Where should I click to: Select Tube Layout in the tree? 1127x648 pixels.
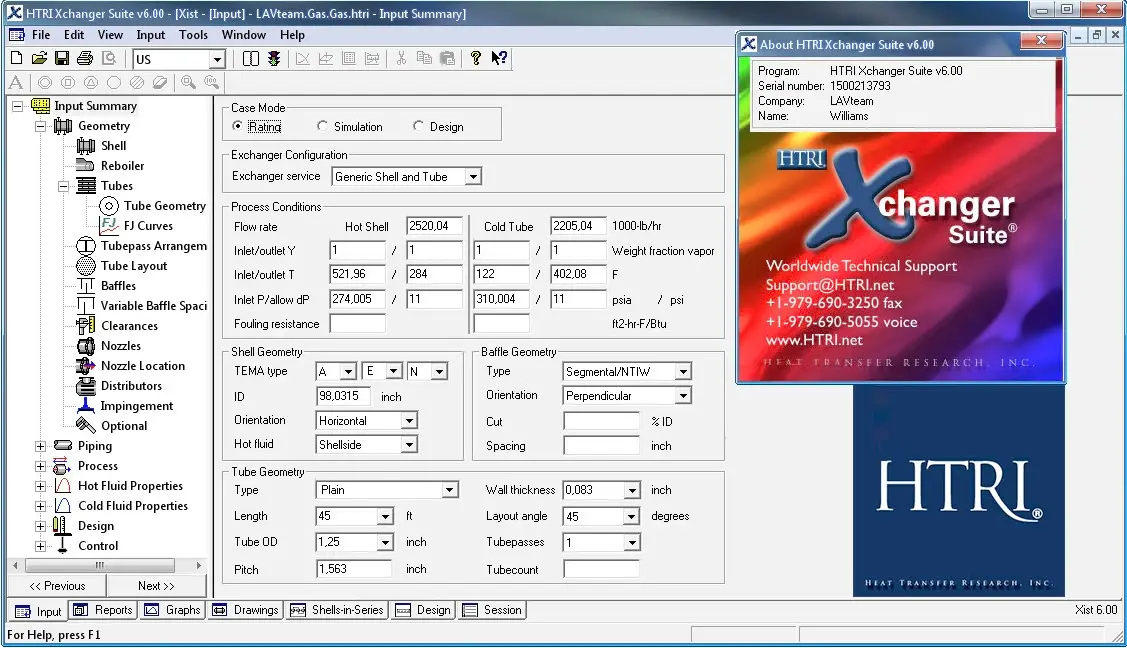[x=134, y=266]
